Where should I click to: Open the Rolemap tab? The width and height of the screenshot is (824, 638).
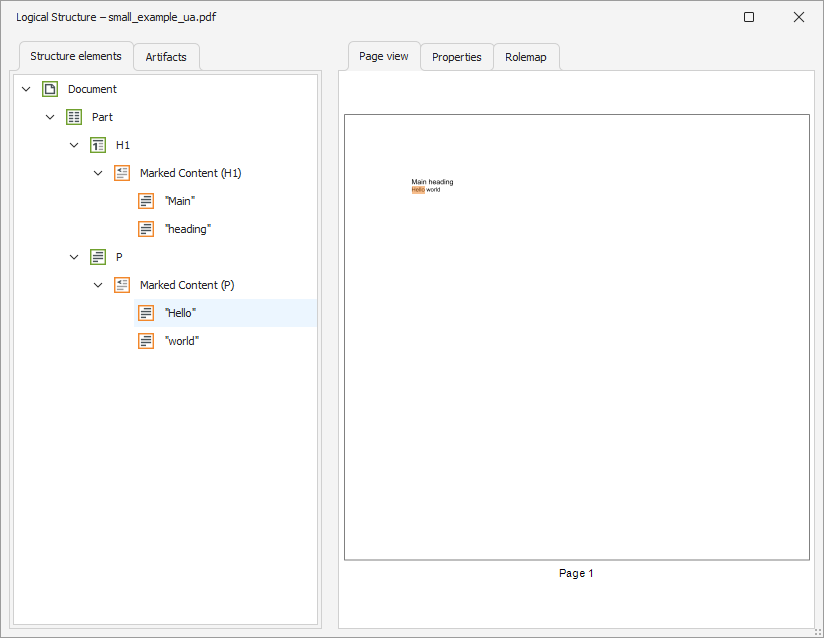[526, 57]
